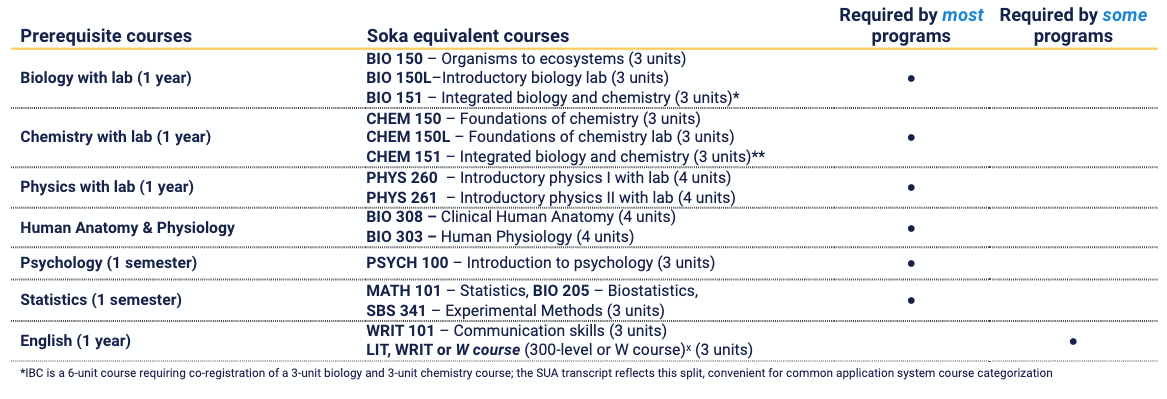Click CHEM 150L Foundations of chemistry lab
The height and width of the screenshot is (399, 1167).
(x=550, y=137)
